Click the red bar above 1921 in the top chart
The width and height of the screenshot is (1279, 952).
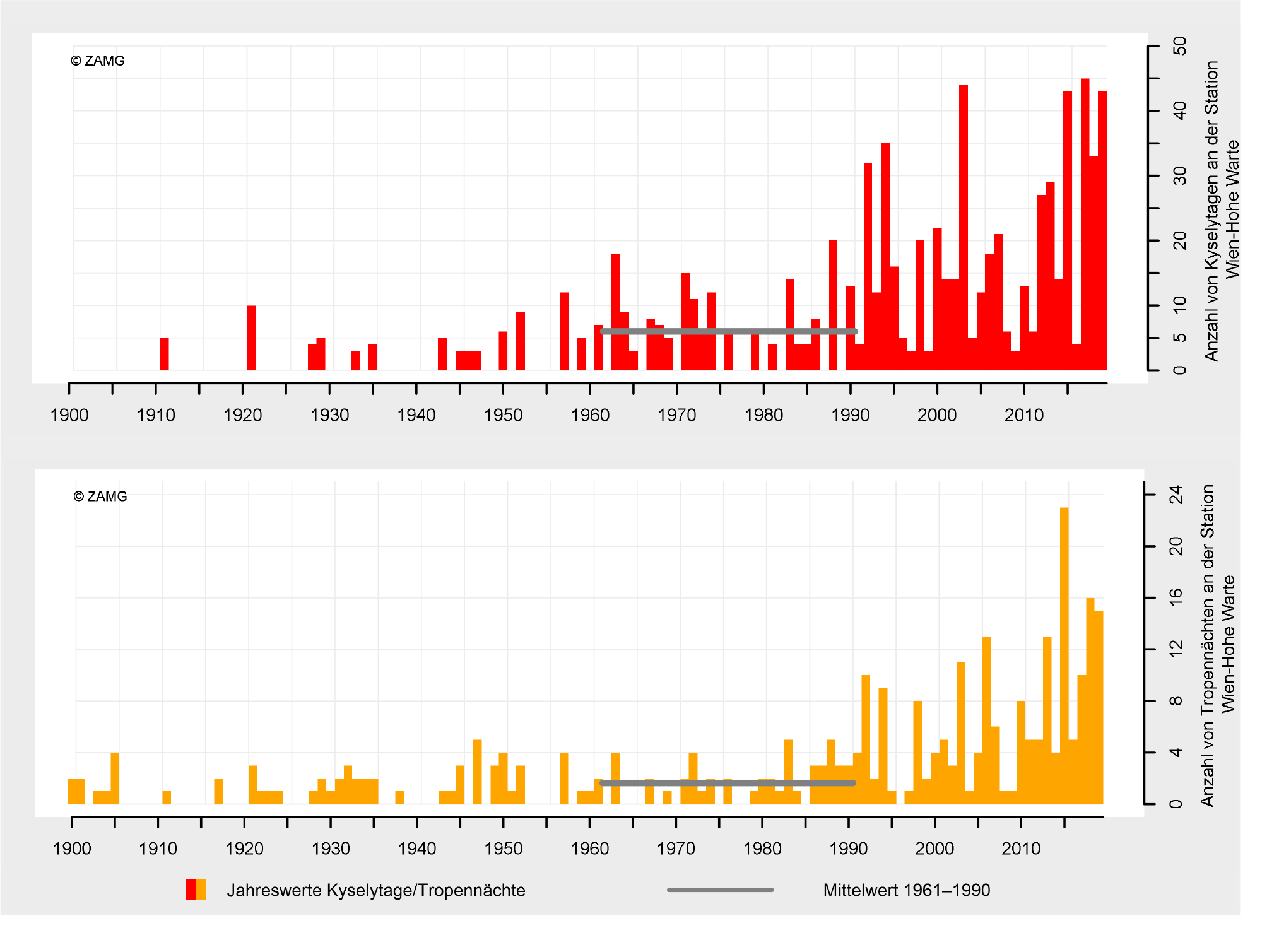251,338
